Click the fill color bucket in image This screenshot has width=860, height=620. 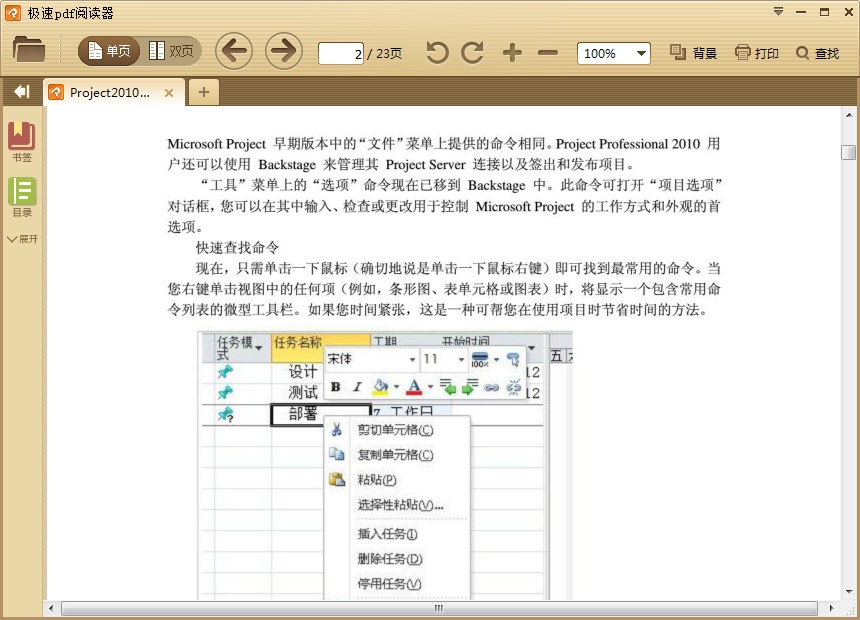tap(380, 387)
